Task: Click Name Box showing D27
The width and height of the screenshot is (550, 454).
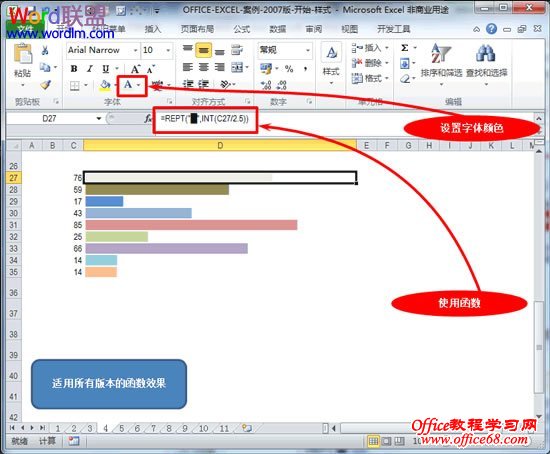Action: click(x=49, y=119)
